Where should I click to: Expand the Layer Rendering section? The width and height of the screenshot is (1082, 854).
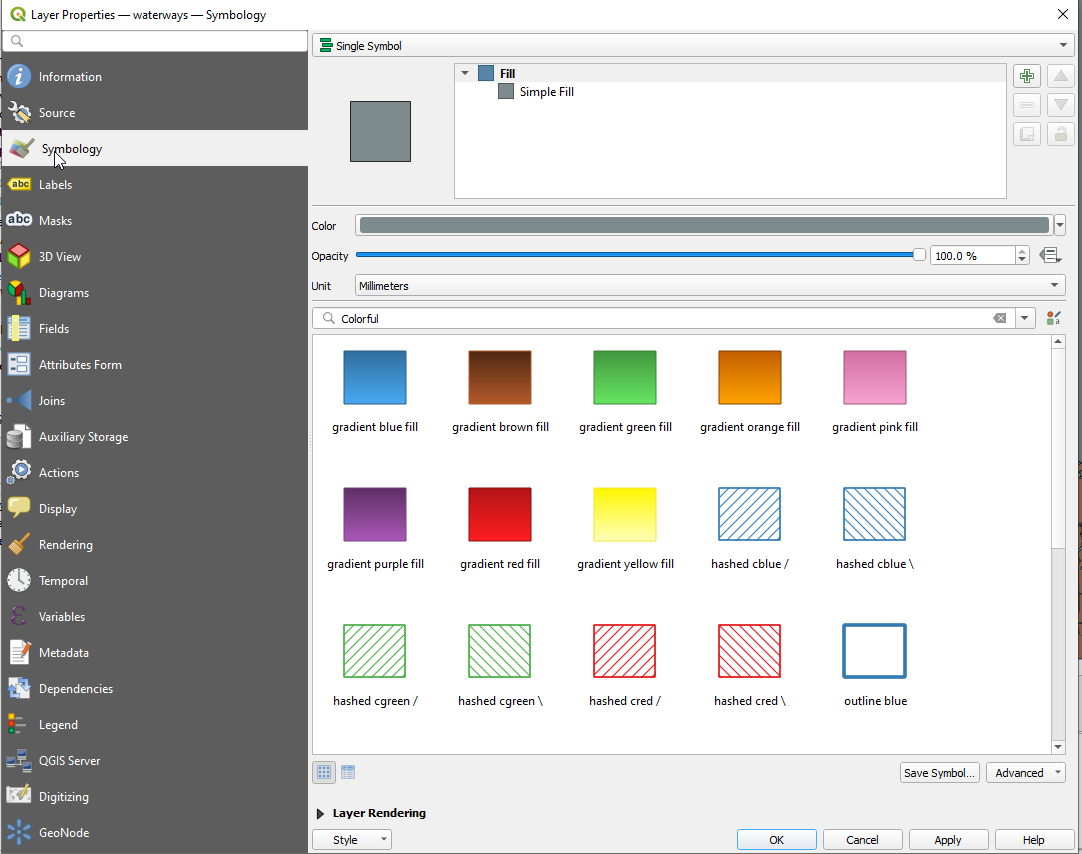click(x=320, y=813)
